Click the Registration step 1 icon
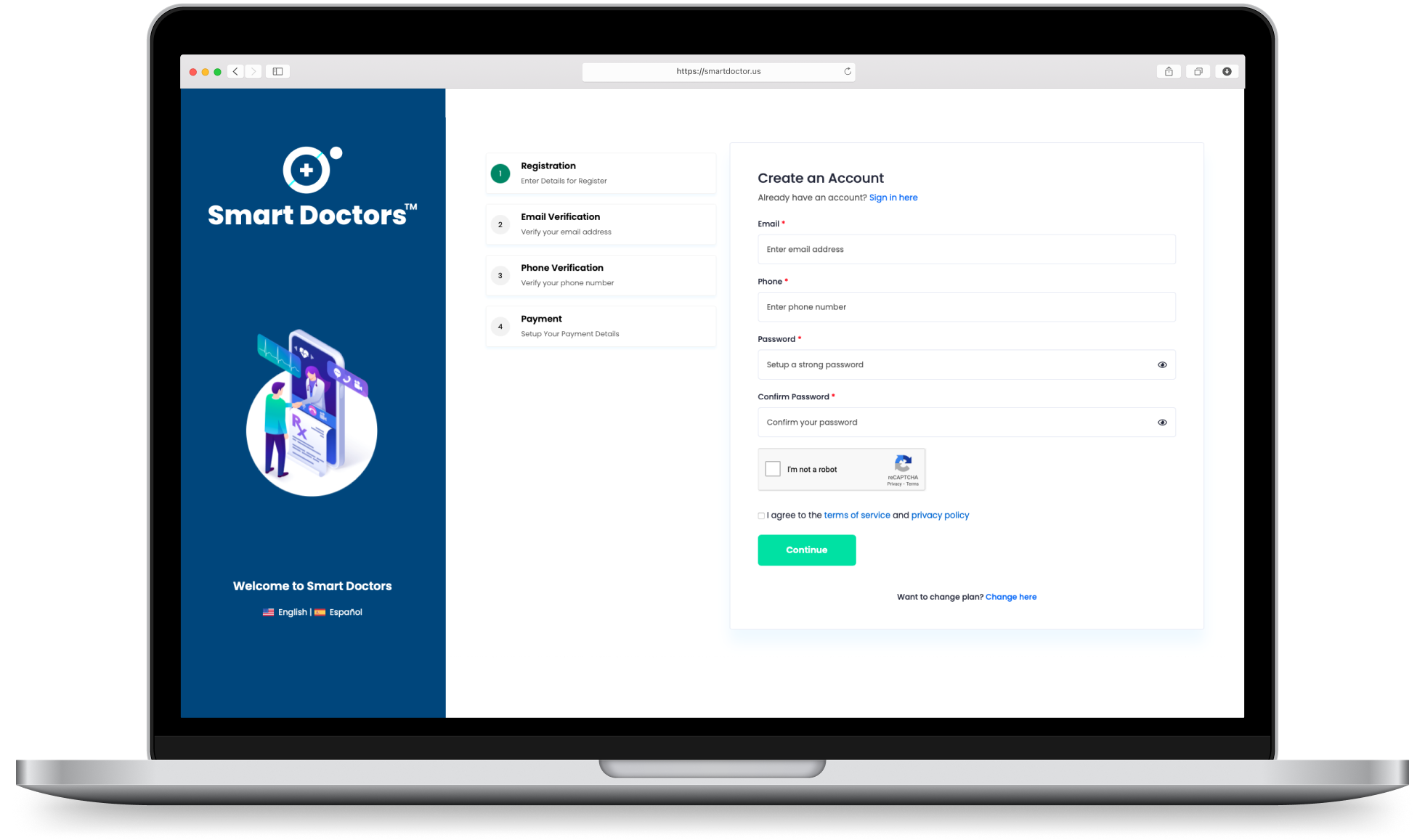Image resolution: width=1425 pixels, height=840 pixels. [499, 173]
